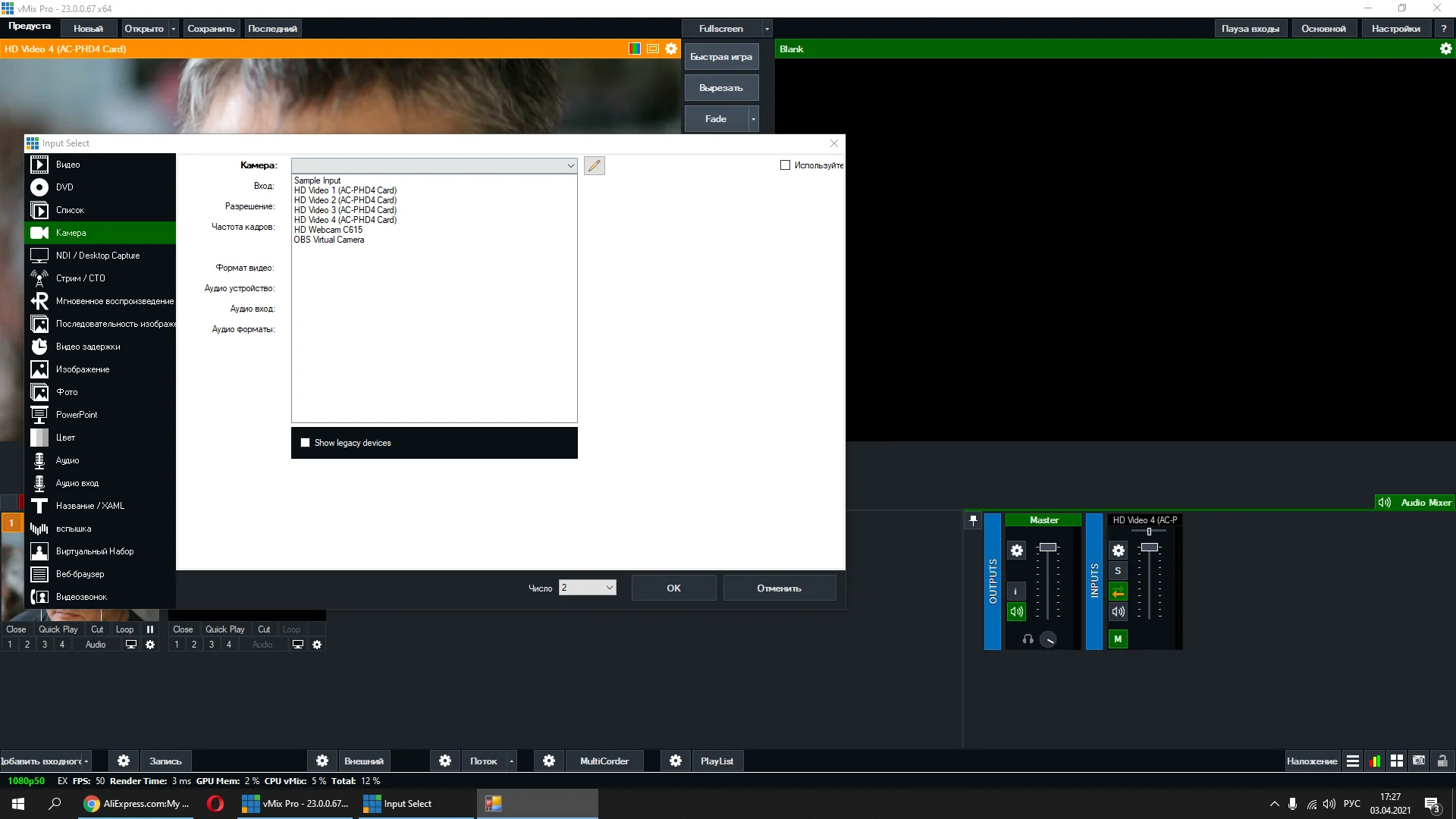The height and width of the screenshot is (819, 1456).
Task: Open Opera browser from taskbar
Action: 215,804
